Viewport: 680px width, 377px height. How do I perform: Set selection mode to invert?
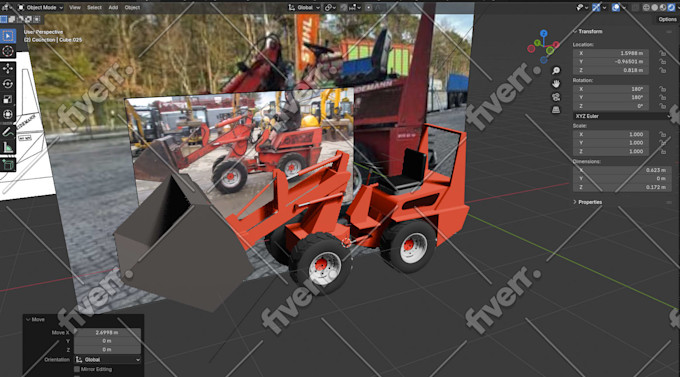[x=28, y=20]
